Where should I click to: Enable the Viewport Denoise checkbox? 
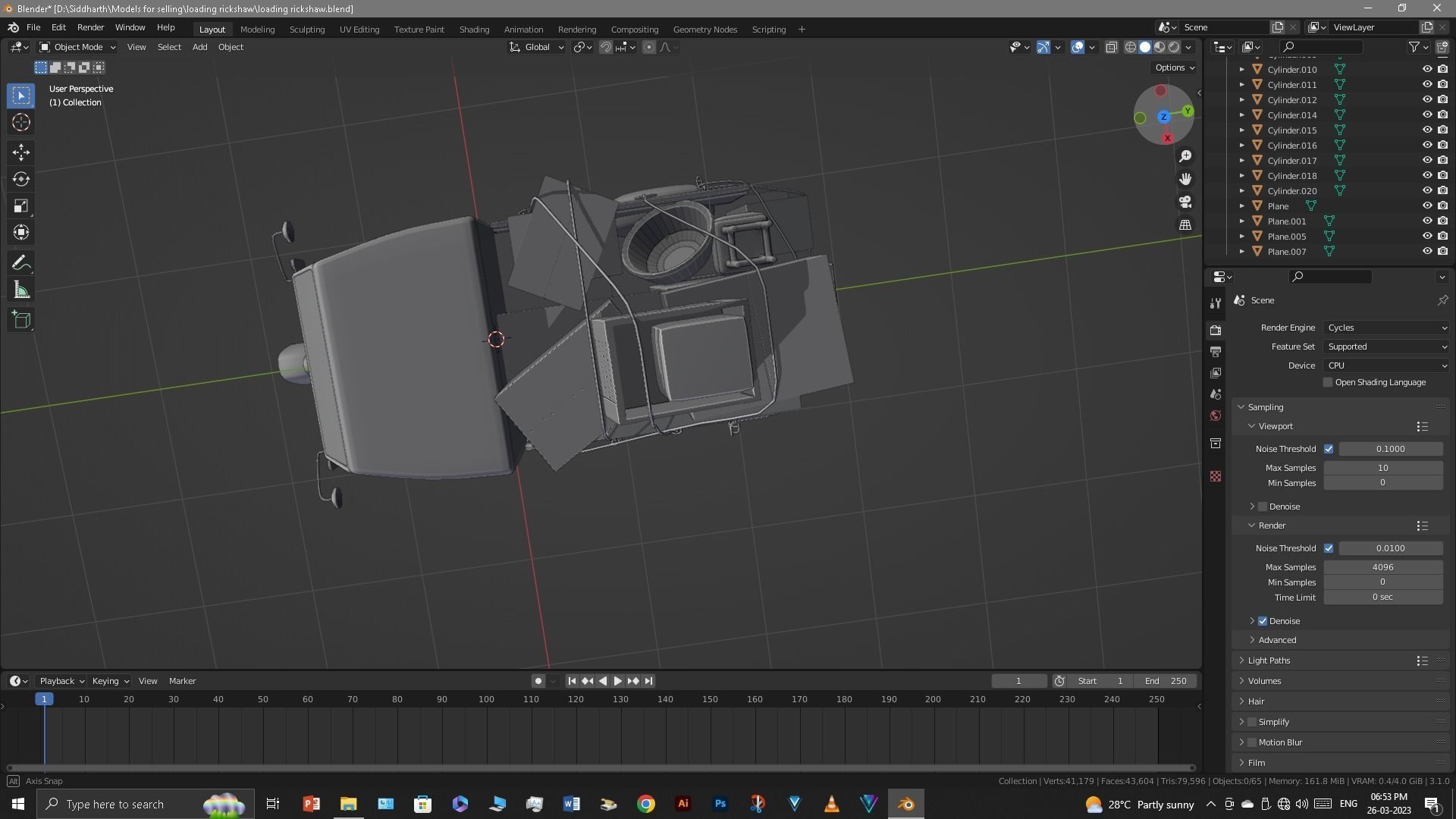[x=1263, y=507]
